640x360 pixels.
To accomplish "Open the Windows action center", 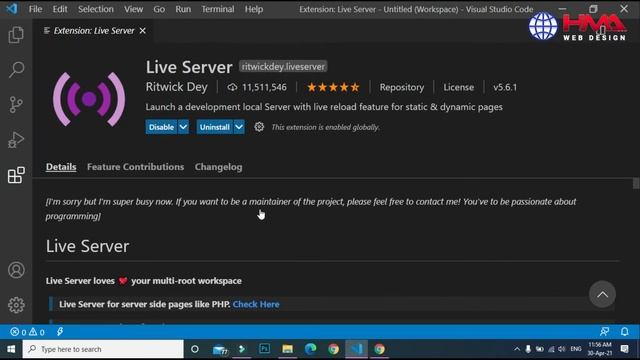I will click(x=624, y=349).
